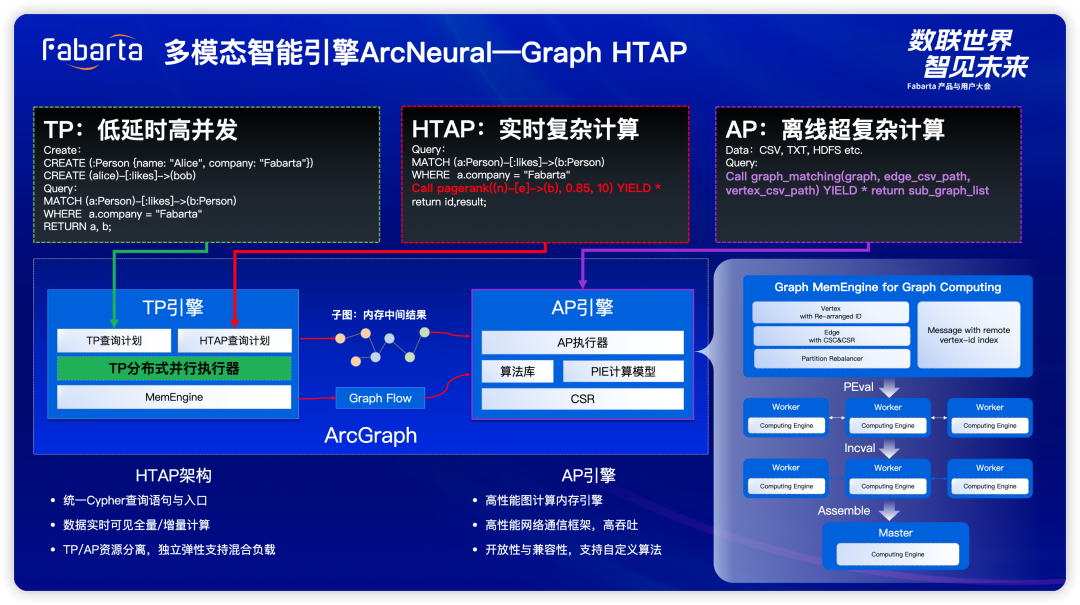Click the 'HTAP架构' section heading
This screenshot has height=605, width=1080.
point(174,475)
